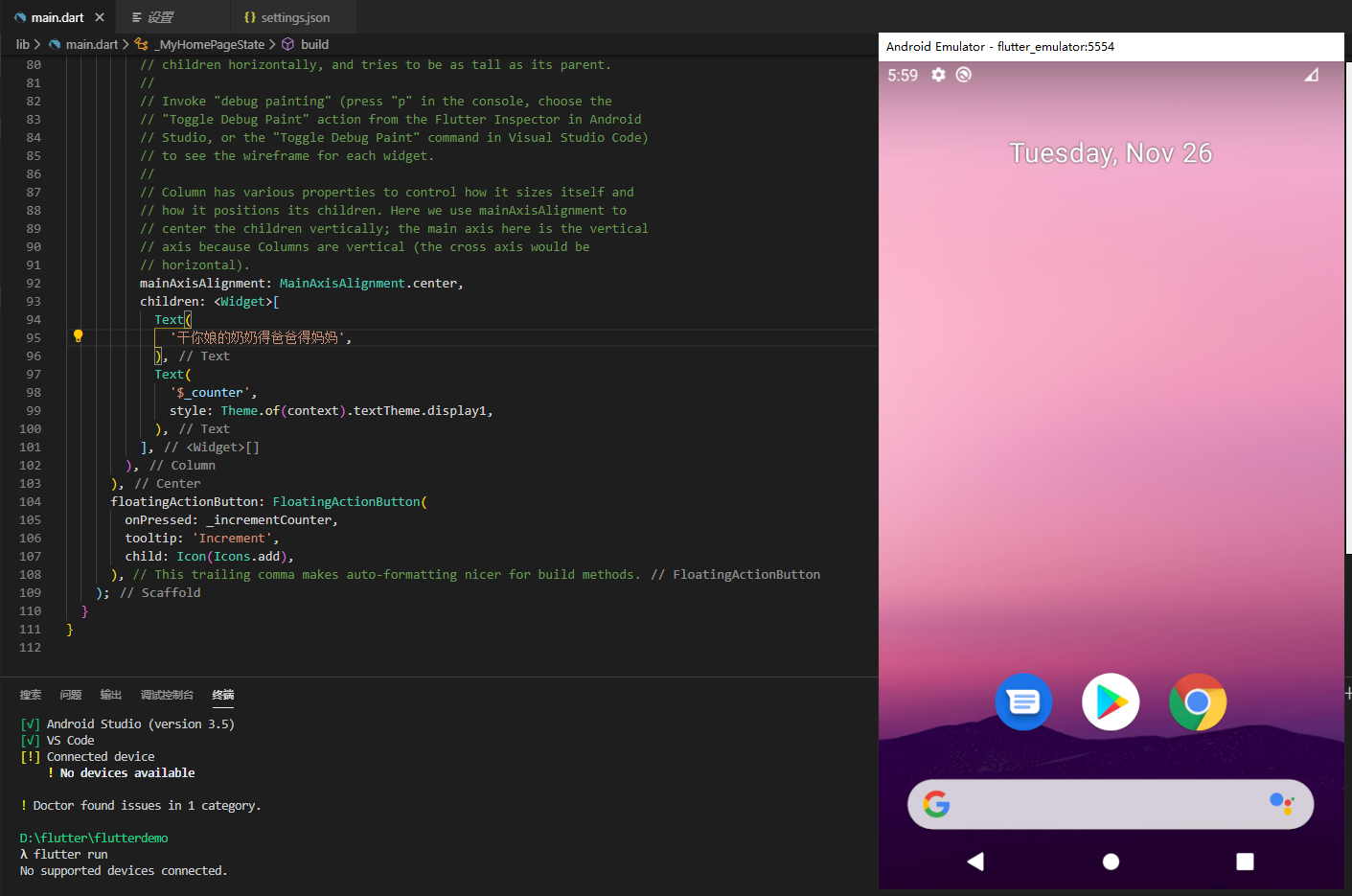
Task: Tap the Google Assistant dots in the search bar
Action: 1282,804
